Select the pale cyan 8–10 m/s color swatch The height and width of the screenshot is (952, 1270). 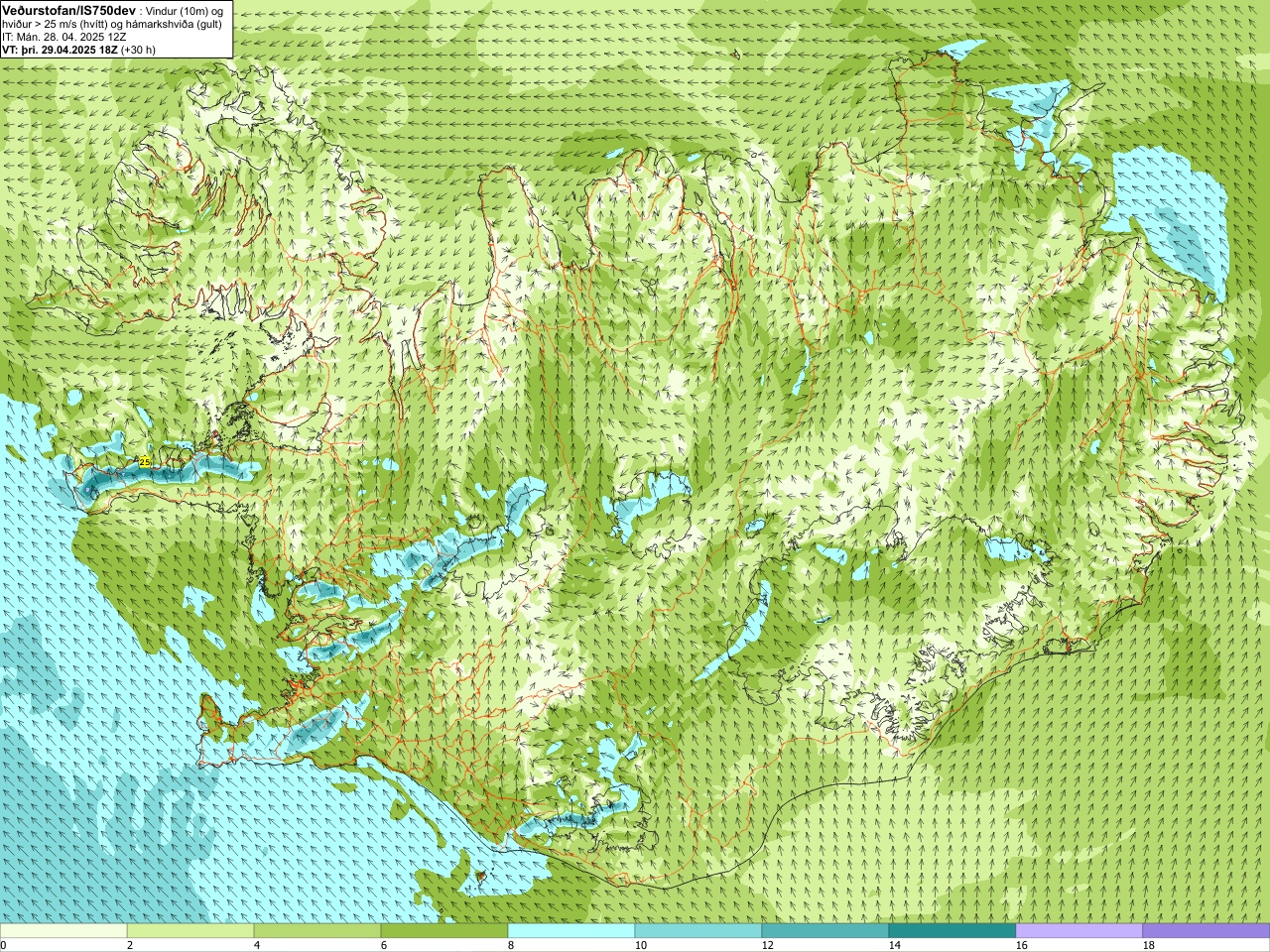[x=571, y=931]
